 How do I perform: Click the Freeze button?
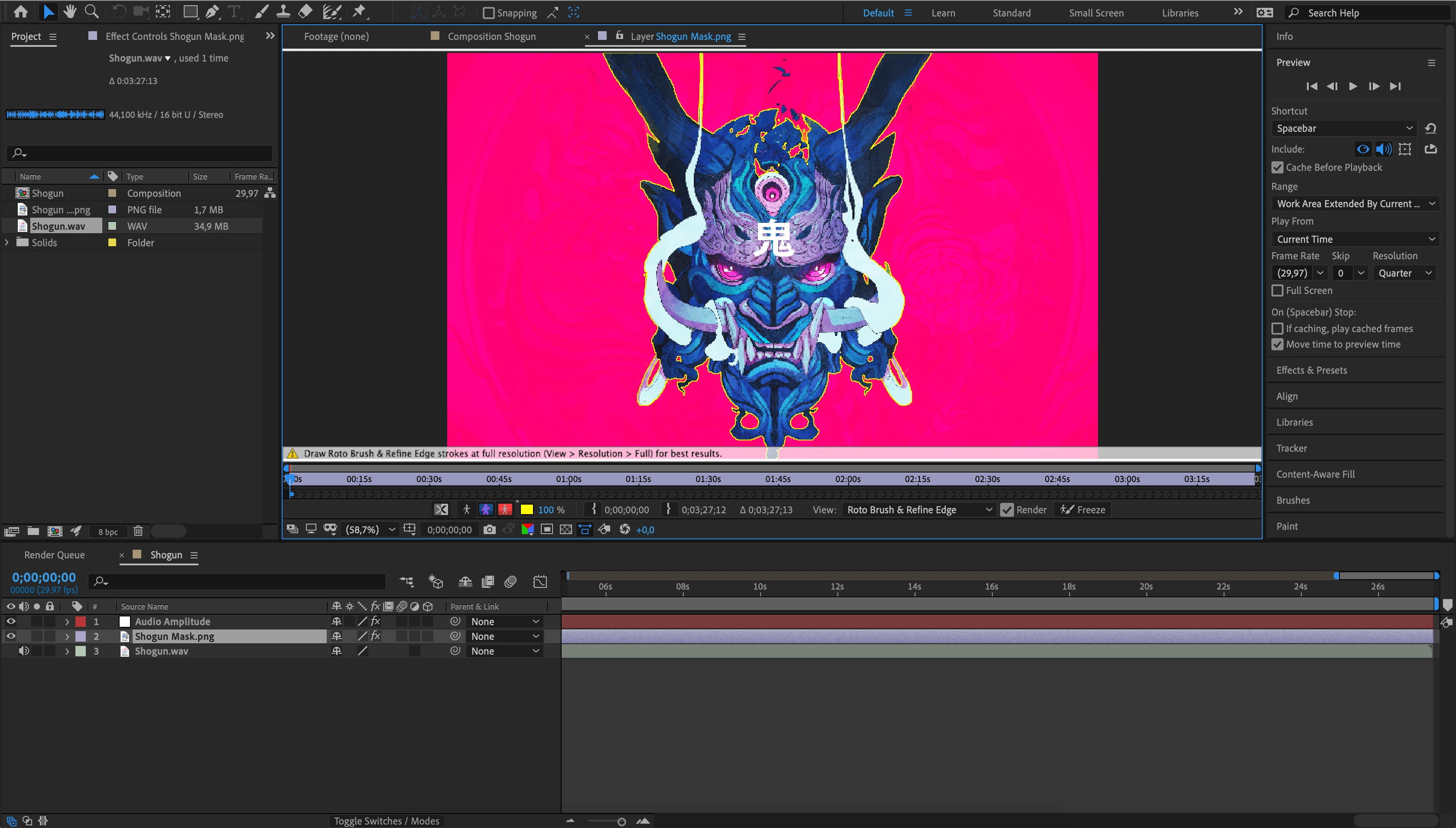(x=1082, y=509)
